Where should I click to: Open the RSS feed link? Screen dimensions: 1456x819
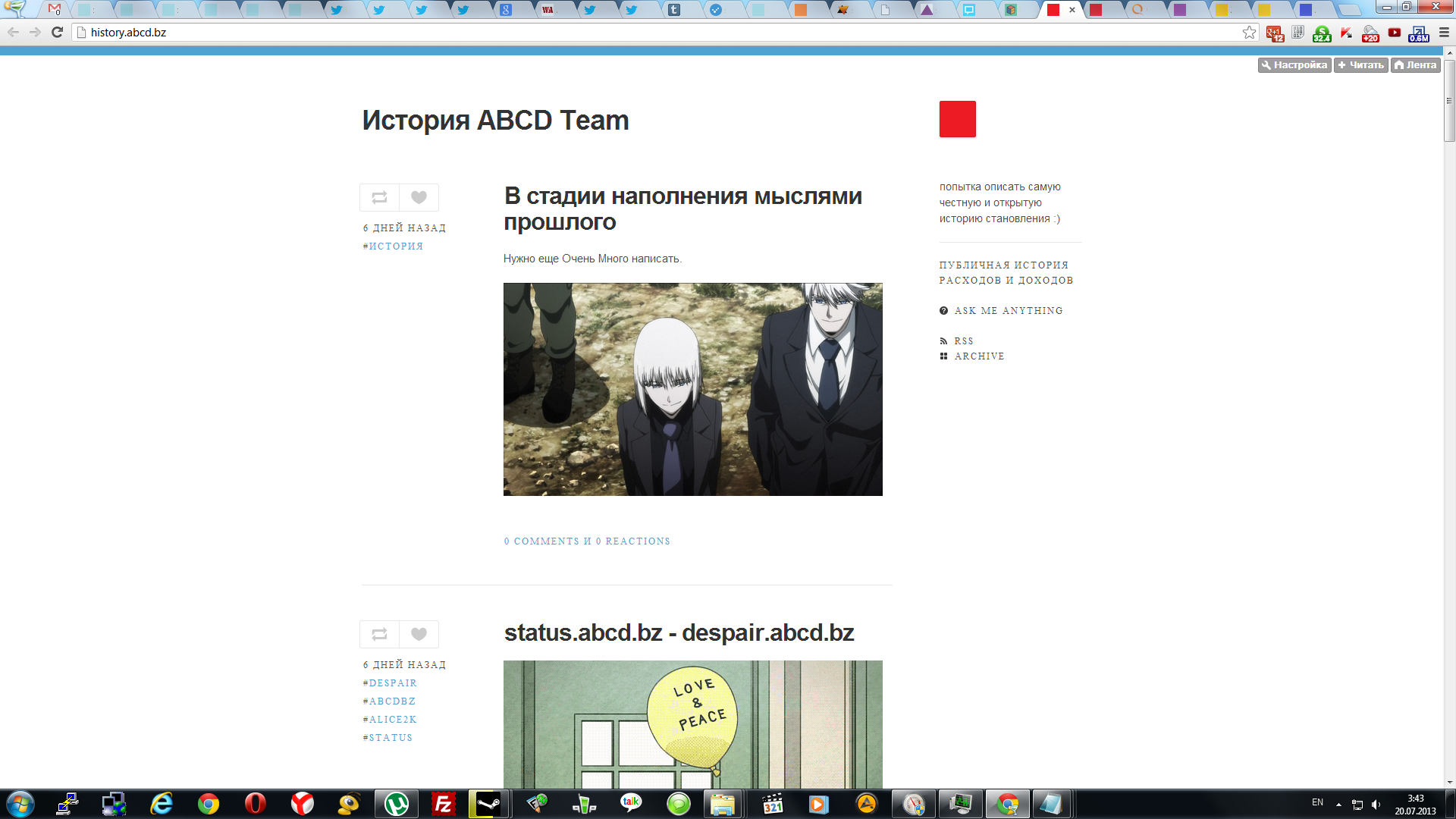(x=963, y=341)
